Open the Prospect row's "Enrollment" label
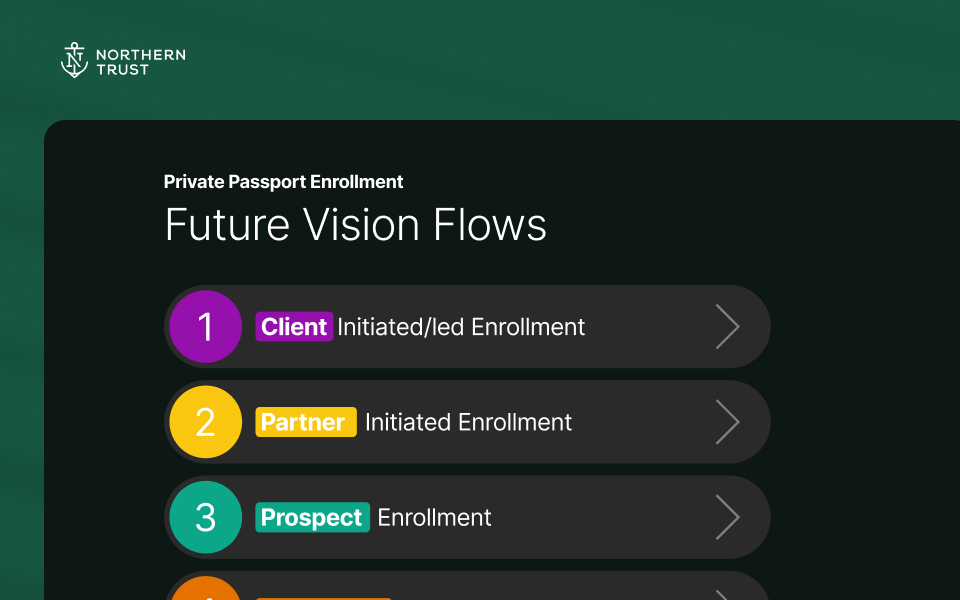Image resolution: width=960 pixels, height=600 pixels. point(434,517)
